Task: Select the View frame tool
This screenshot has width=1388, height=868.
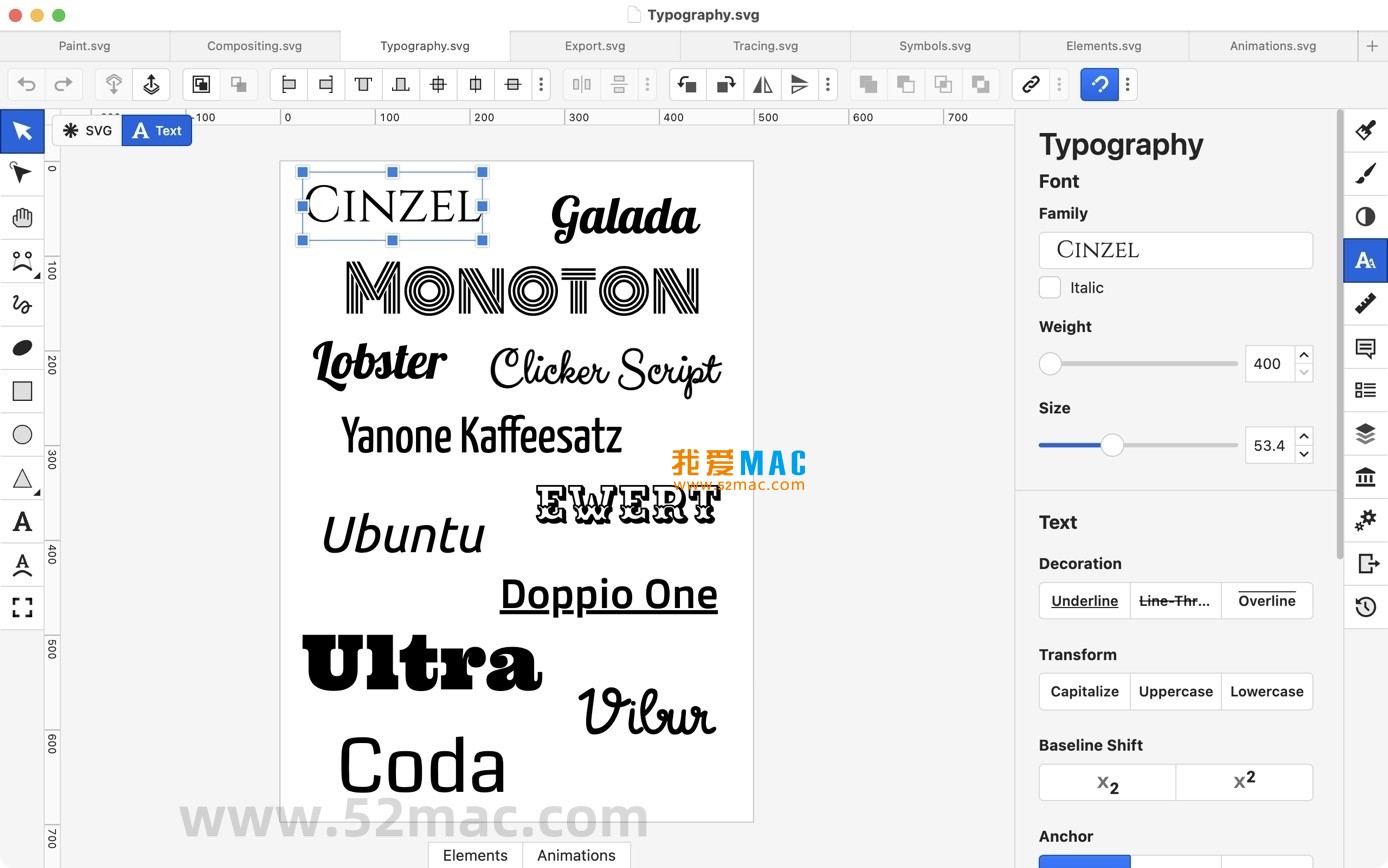Action: pos(22,607)
